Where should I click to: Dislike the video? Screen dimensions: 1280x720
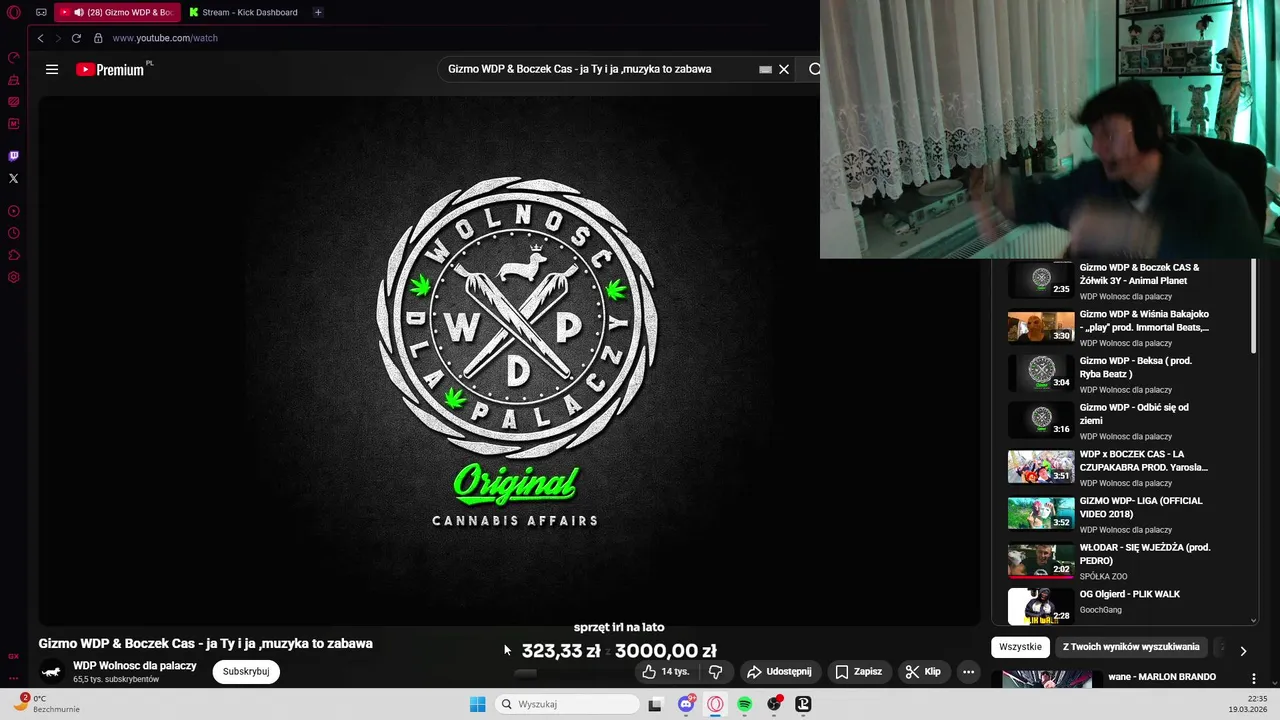tap(715, 672)
